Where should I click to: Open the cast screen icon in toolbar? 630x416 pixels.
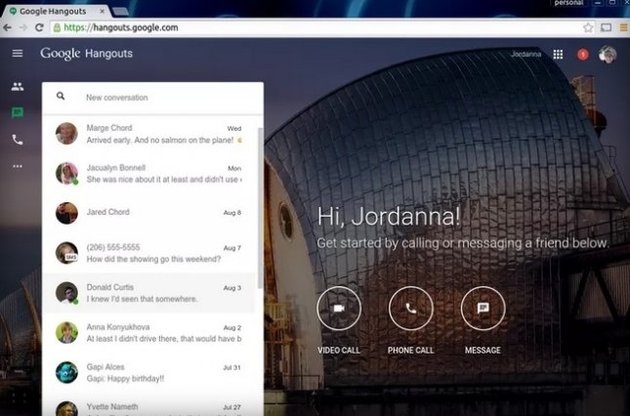pos(606,28)
